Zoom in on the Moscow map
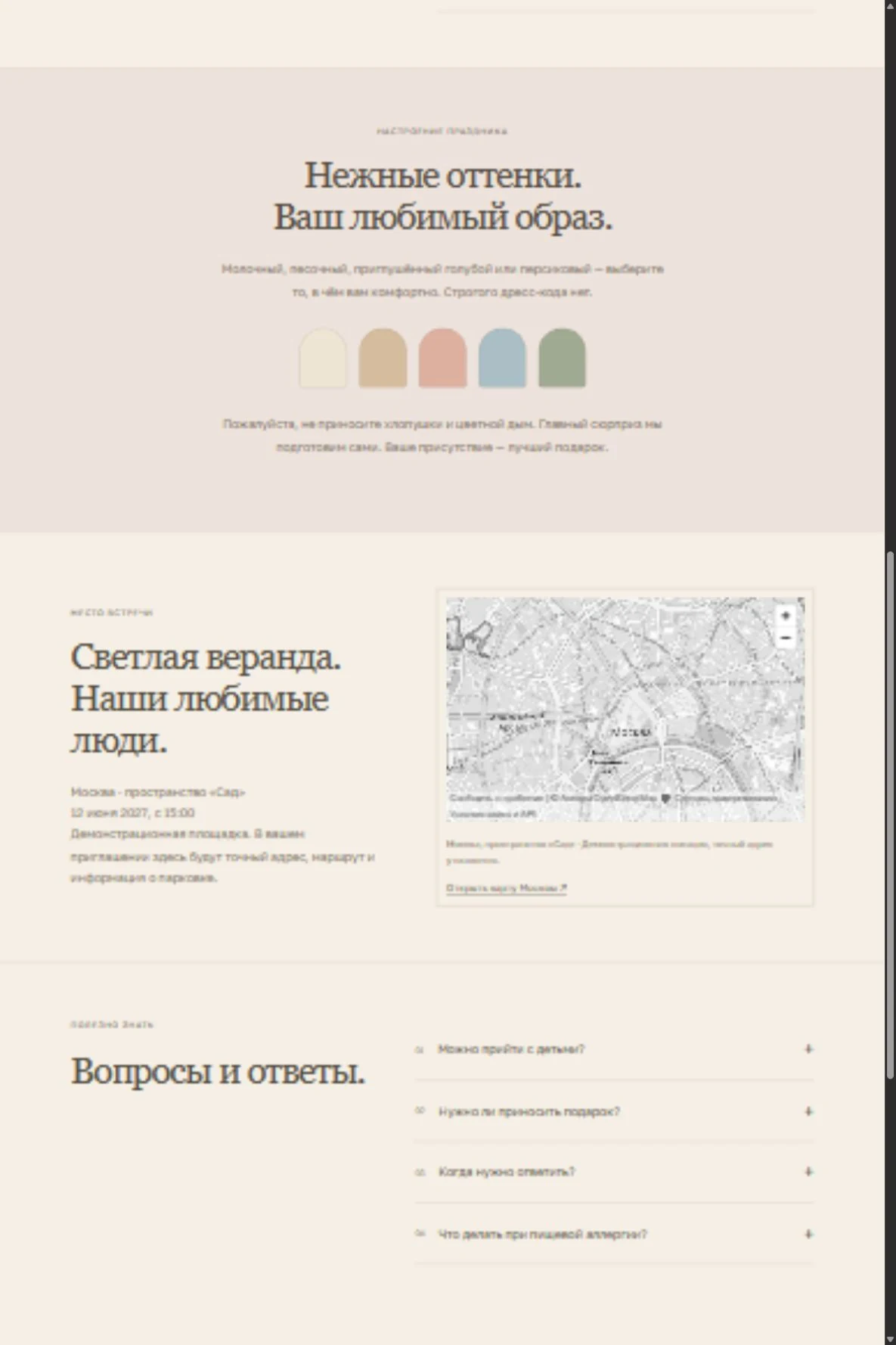896x1345 pixels. point(786,616)
